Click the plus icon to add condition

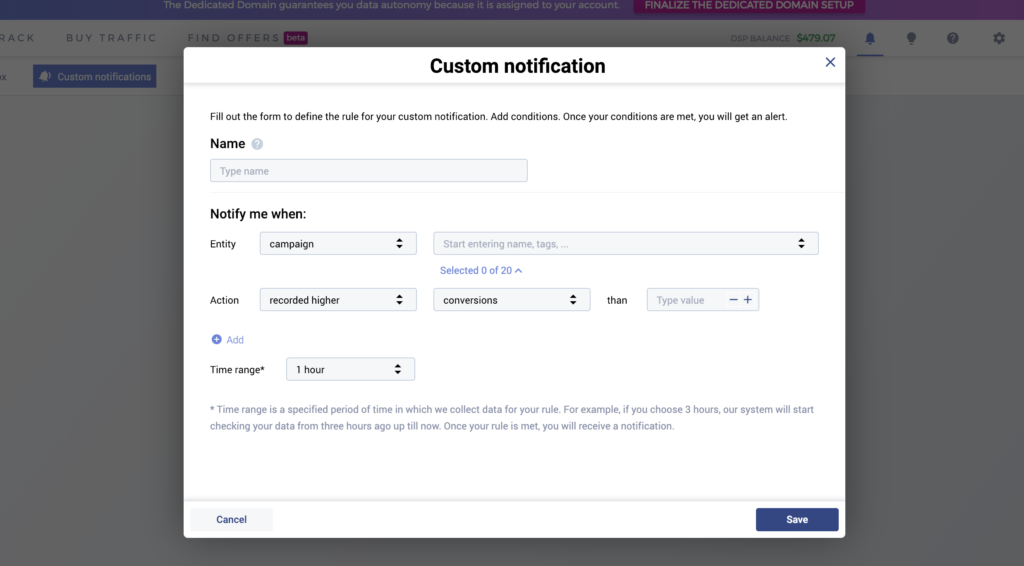[217, 340]
